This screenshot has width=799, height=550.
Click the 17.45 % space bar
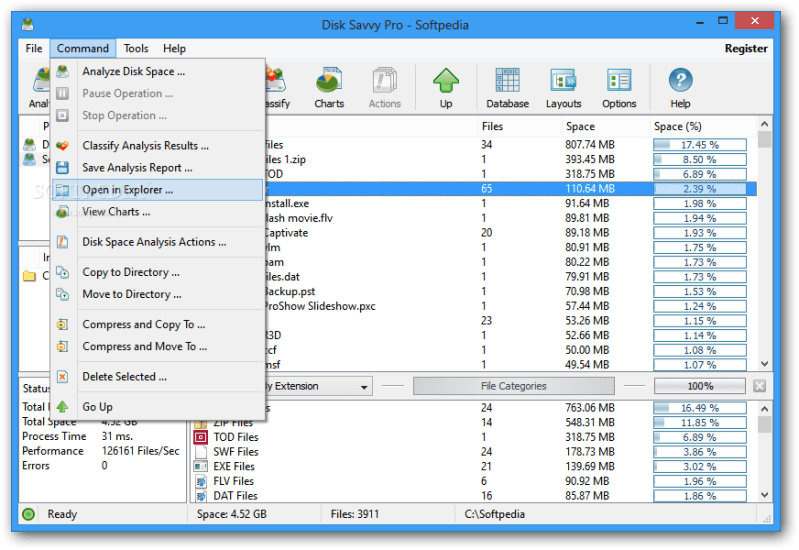point(700,145)
